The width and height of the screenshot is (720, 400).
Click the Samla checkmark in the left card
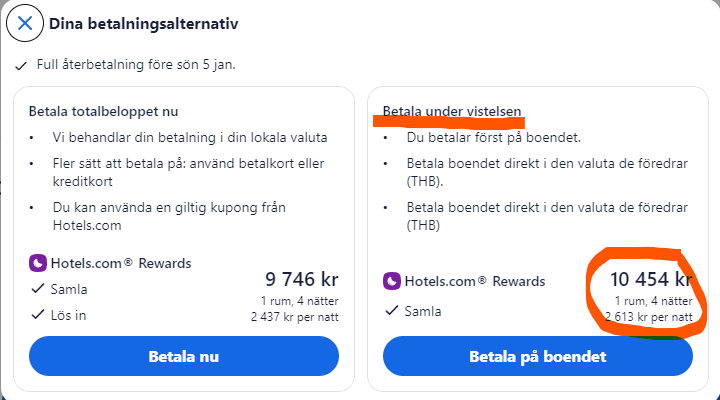tap(38, 289)
